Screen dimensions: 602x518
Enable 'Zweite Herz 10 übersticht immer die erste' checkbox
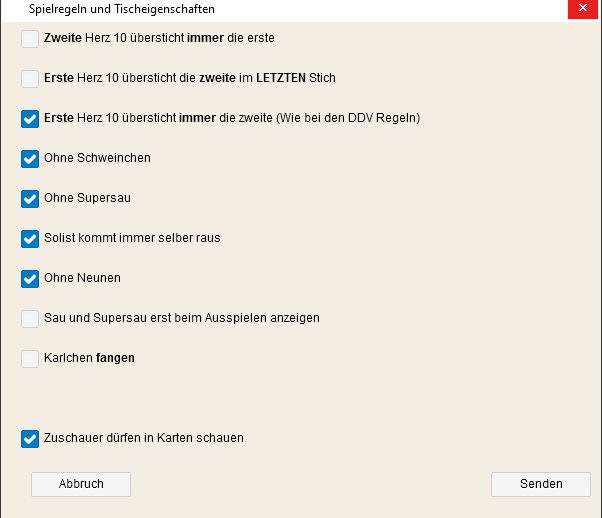30,39
